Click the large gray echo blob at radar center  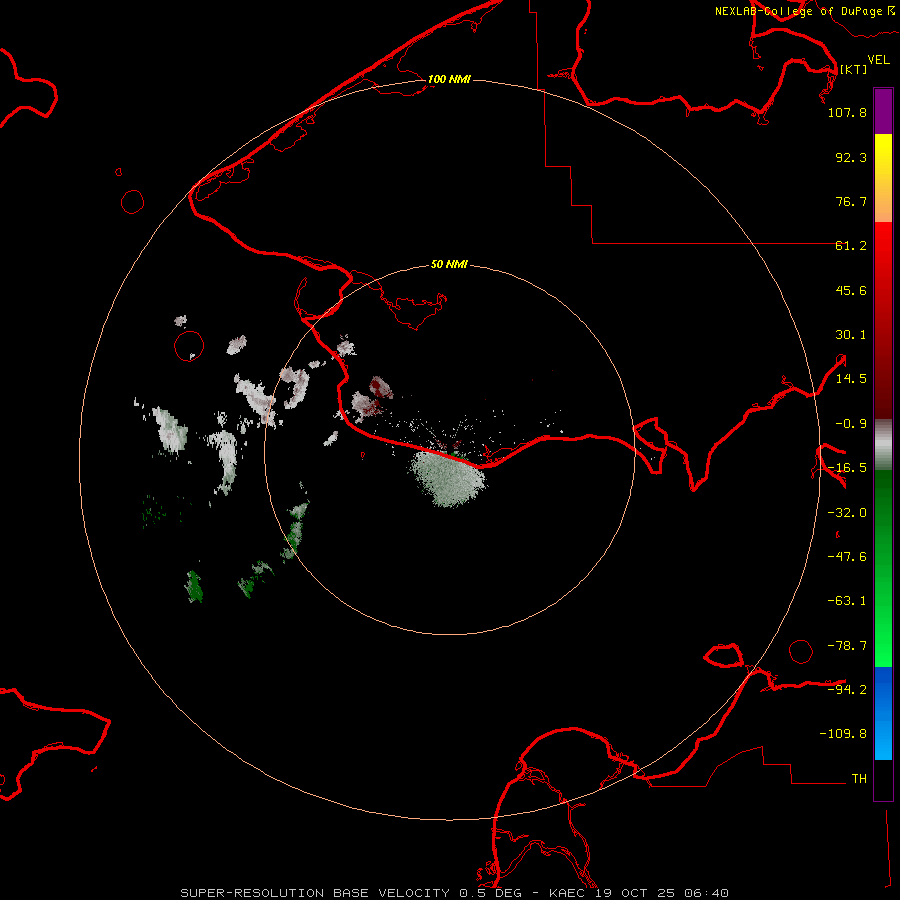[448, 479]
